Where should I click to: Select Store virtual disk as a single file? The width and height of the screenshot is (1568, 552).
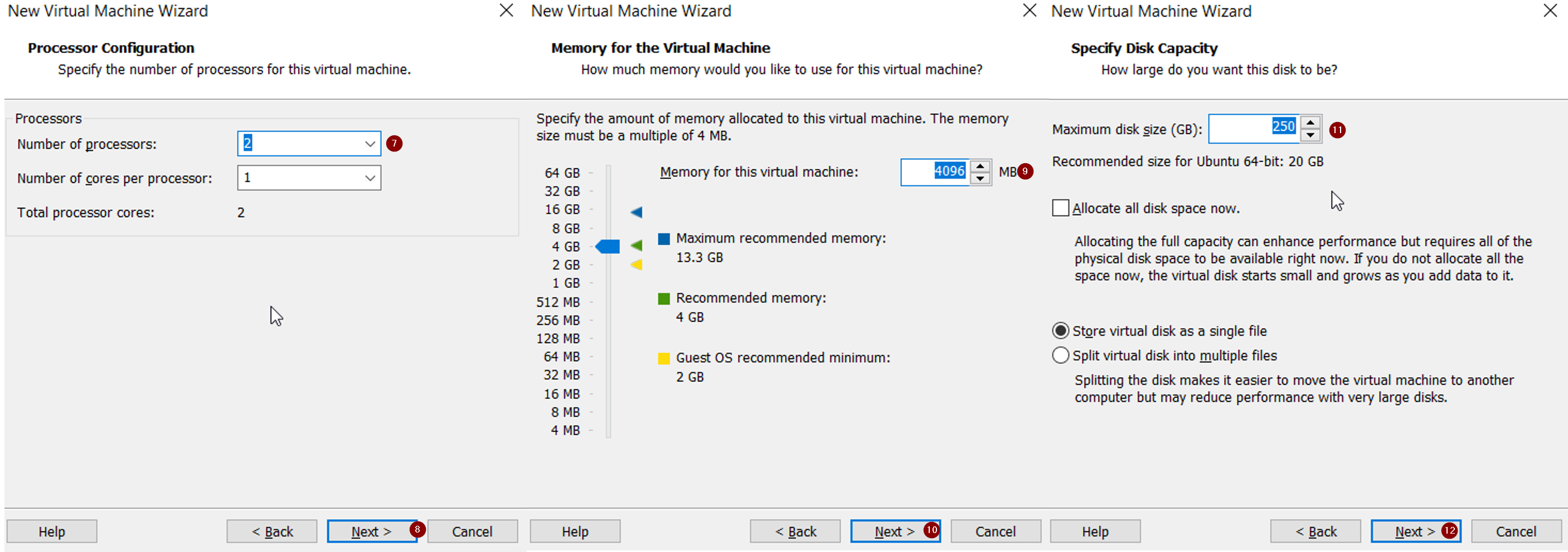coord(1060,330)
